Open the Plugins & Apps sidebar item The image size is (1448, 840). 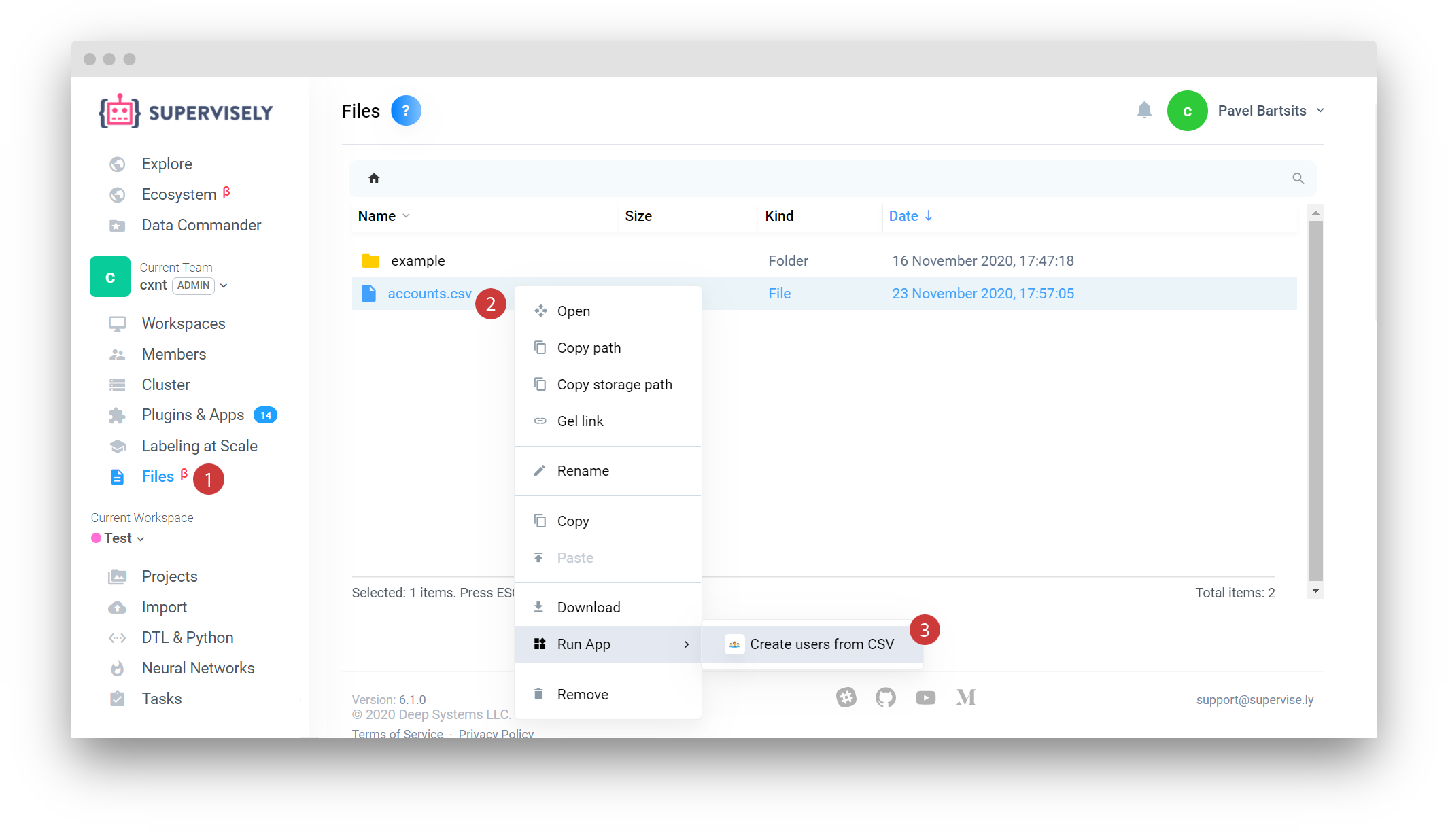click(192, 415)
